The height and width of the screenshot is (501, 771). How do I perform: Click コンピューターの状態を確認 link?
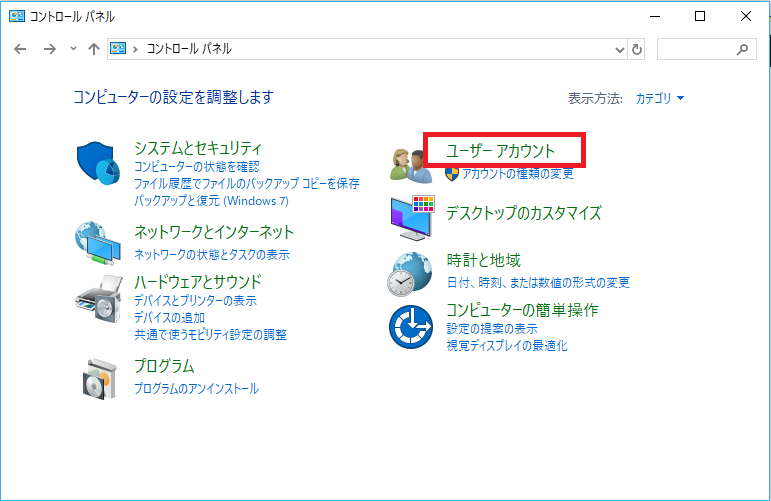coord(197,167)
